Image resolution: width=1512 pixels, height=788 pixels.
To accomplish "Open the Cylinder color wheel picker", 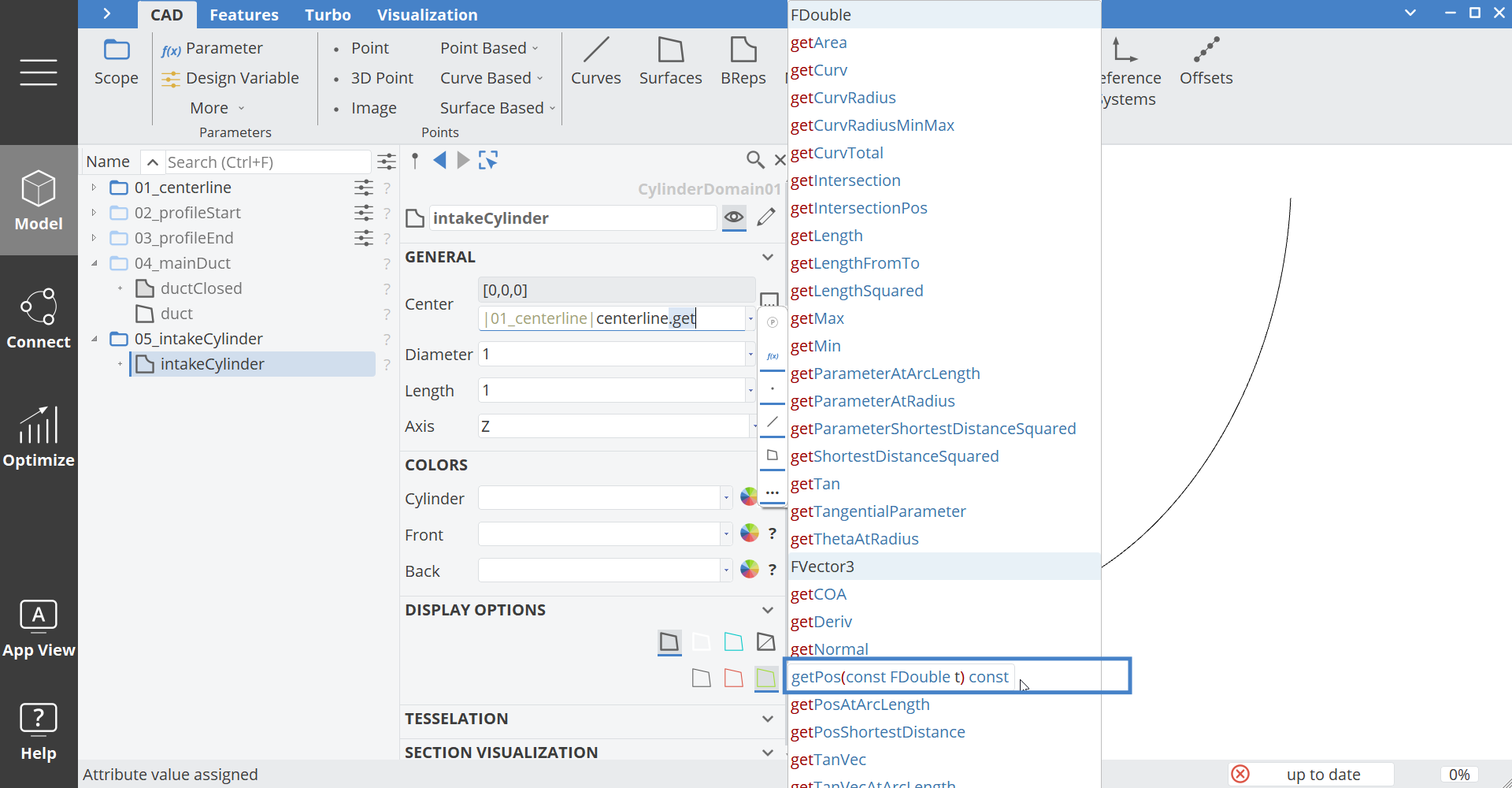I will 748,496.
